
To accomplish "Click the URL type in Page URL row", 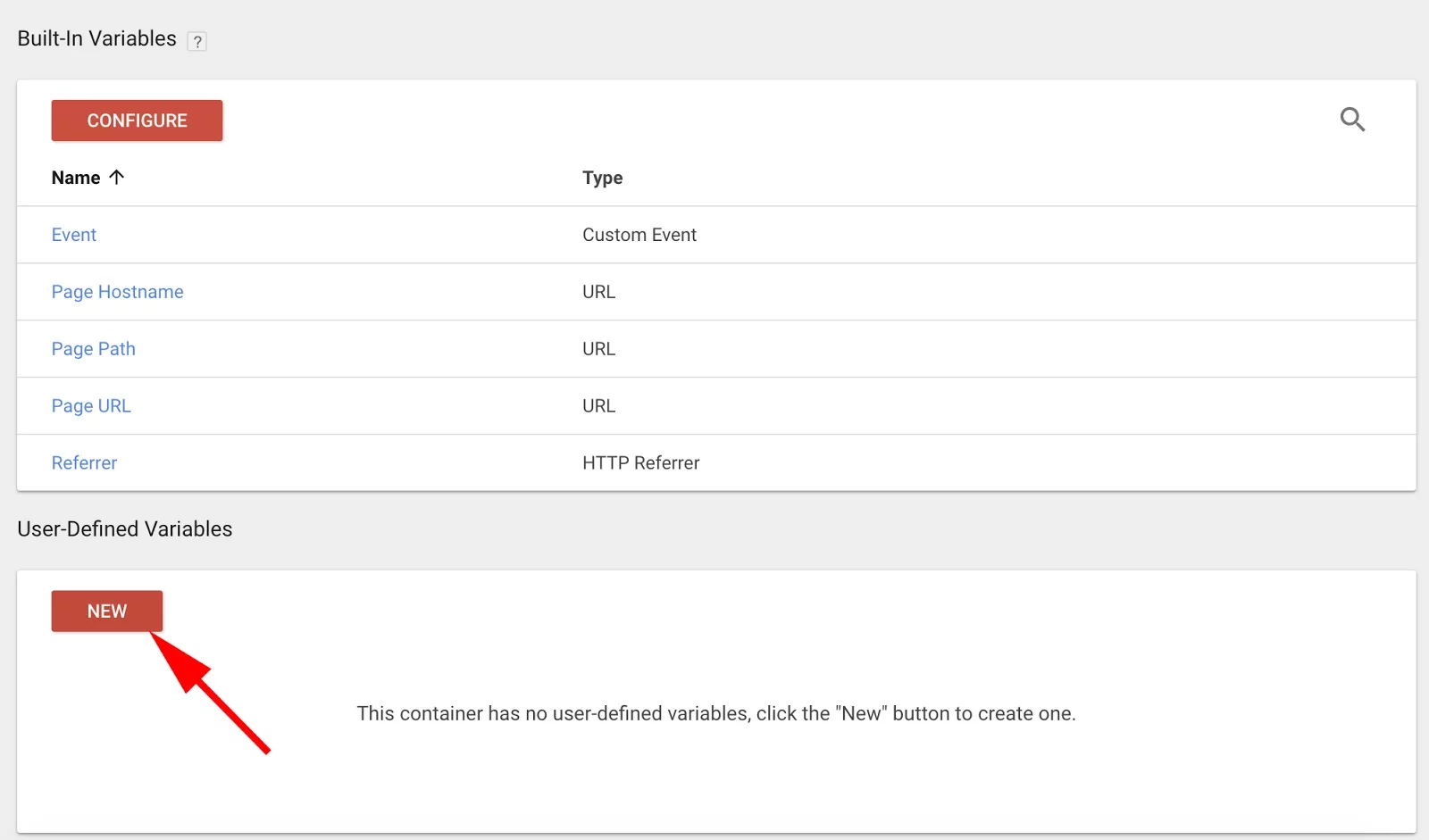I will 599,406.
